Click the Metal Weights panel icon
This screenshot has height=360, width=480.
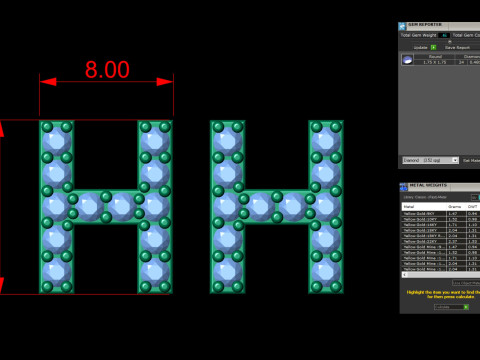point(404,187)
